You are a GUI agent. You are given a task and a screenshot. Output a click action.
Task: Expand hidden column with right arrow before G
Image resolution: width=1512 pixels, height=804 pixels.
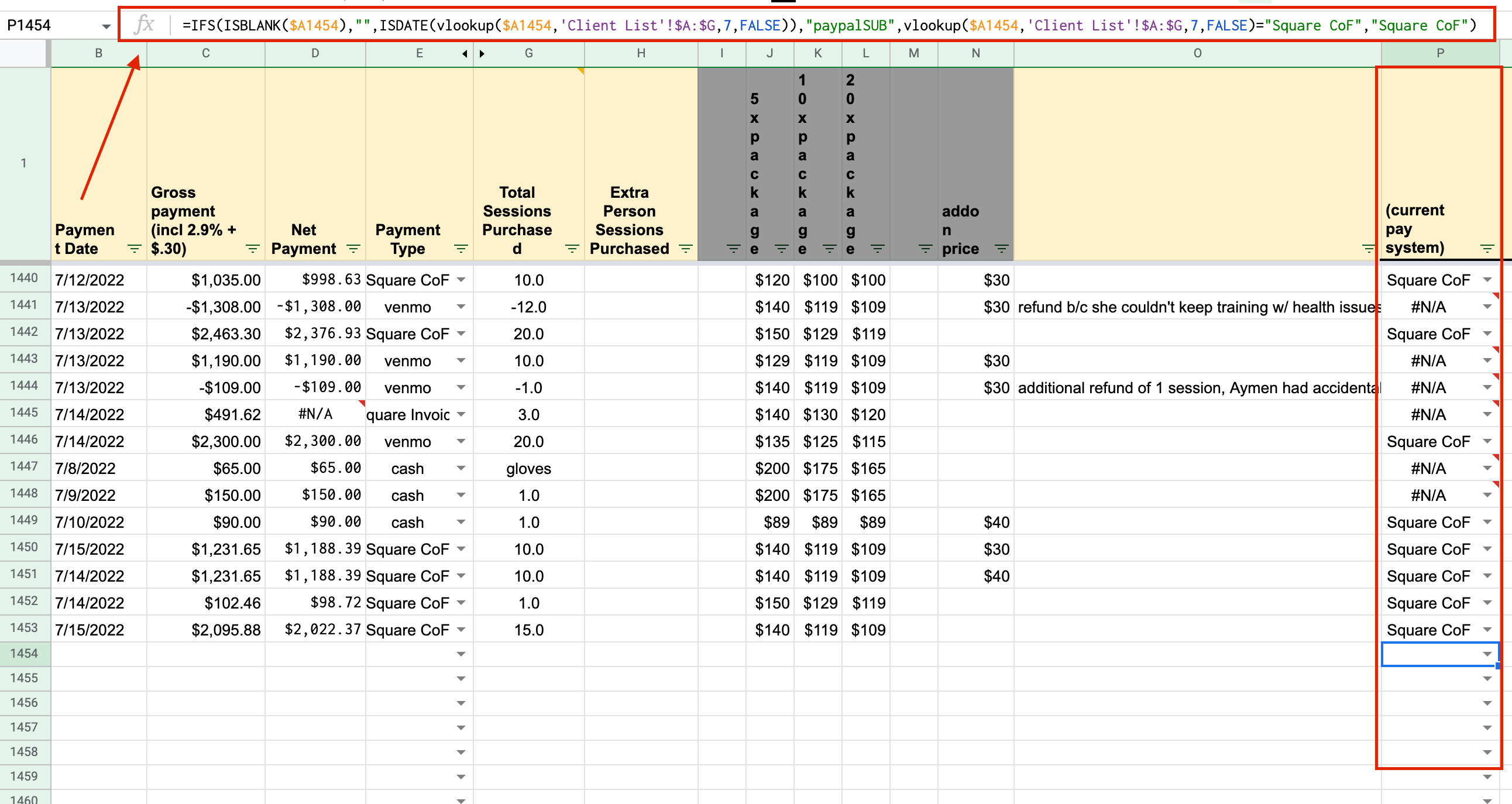point(482,54)
